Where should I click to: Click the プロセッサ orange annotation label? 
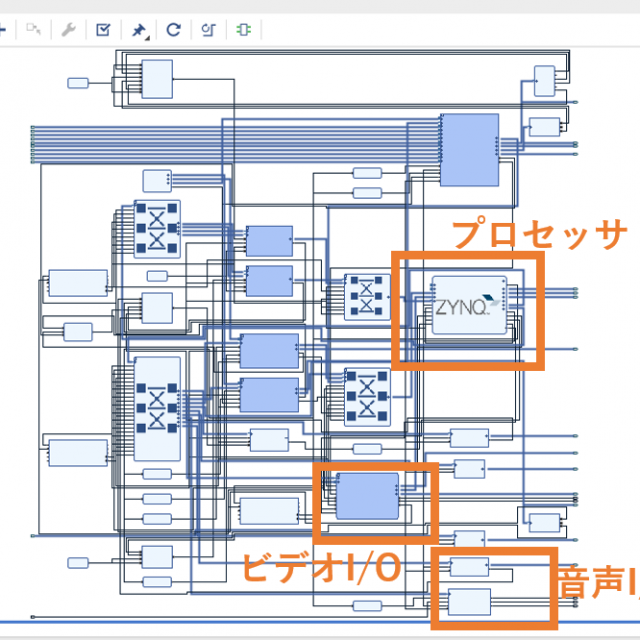538,234
